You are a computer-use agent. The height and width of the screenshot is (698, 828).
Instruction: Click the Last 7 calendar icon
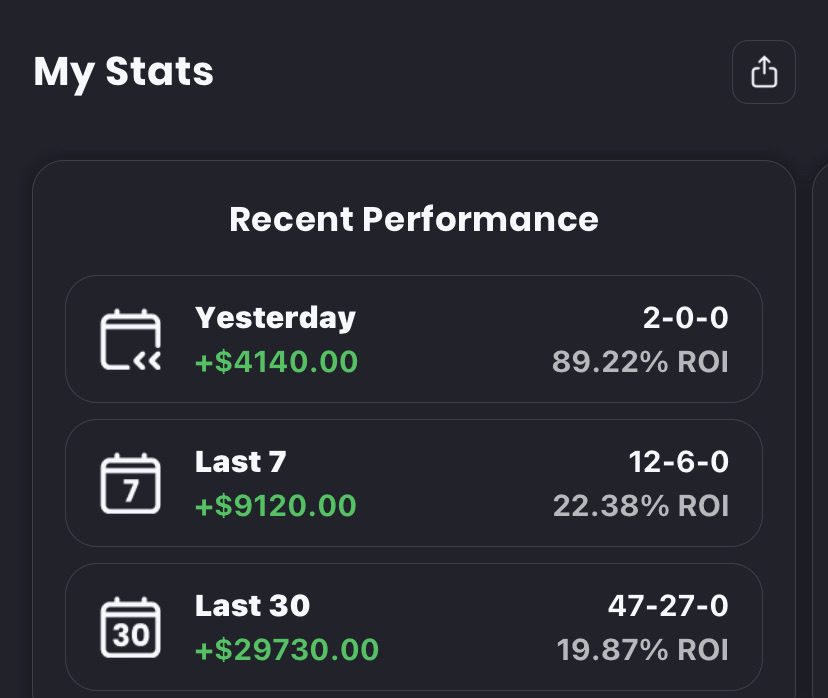131,483
